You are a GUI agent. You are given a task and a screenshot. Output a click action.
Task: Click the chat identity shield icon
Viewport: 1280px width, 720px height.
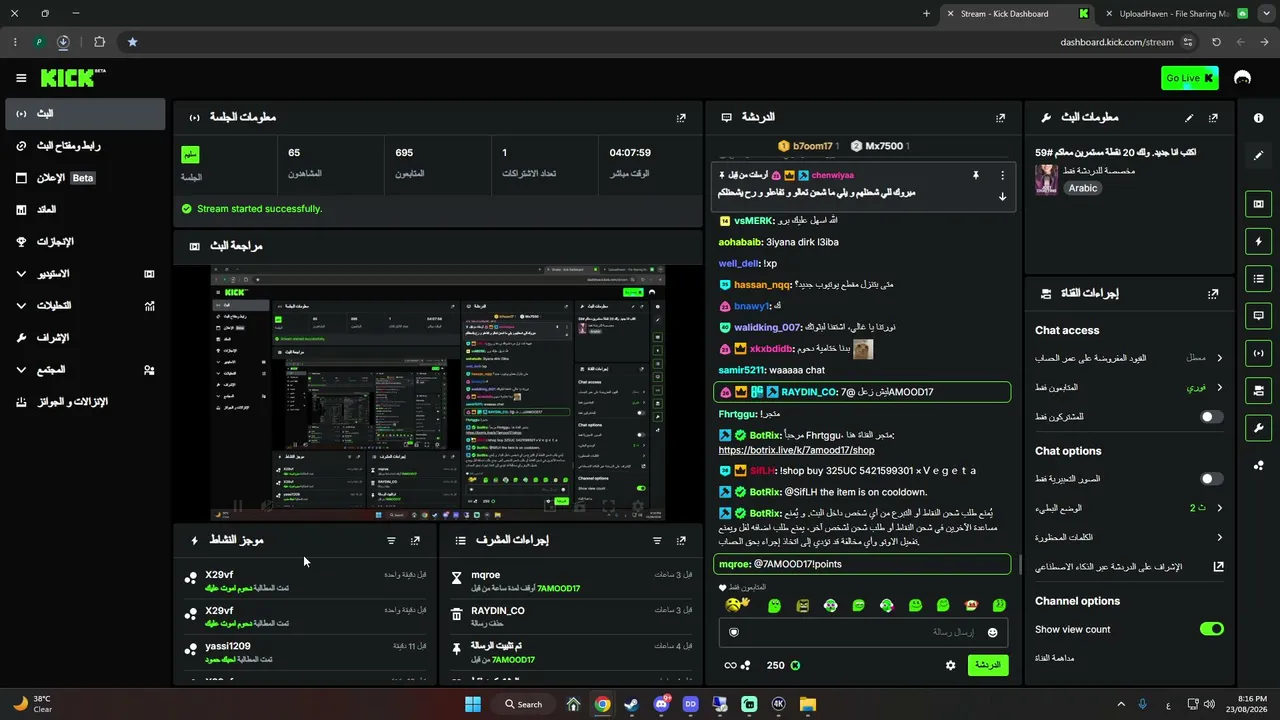(x=734, y=632)
